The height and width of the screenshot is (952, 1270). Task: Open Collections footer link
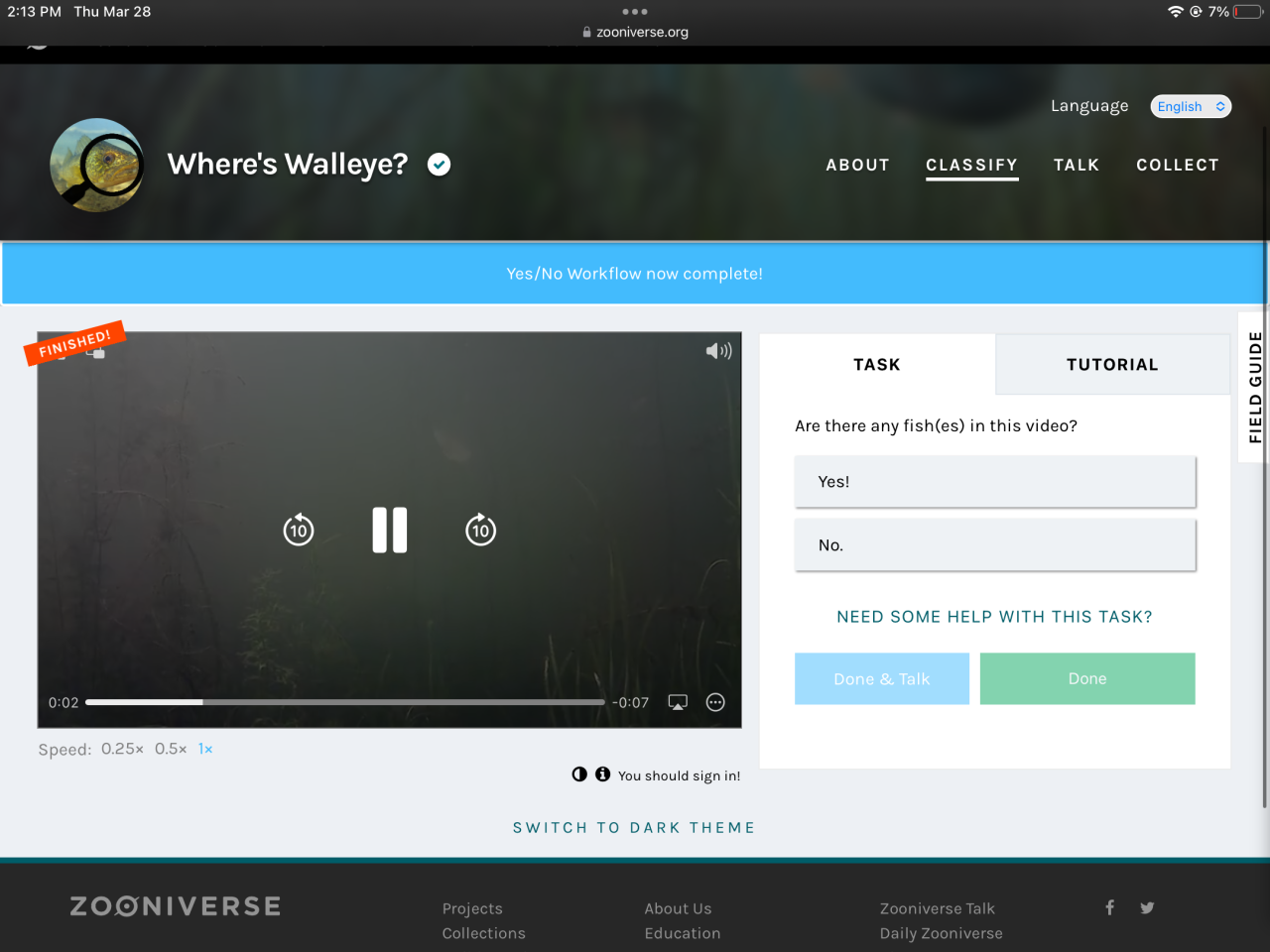click(x=484, y=933)
